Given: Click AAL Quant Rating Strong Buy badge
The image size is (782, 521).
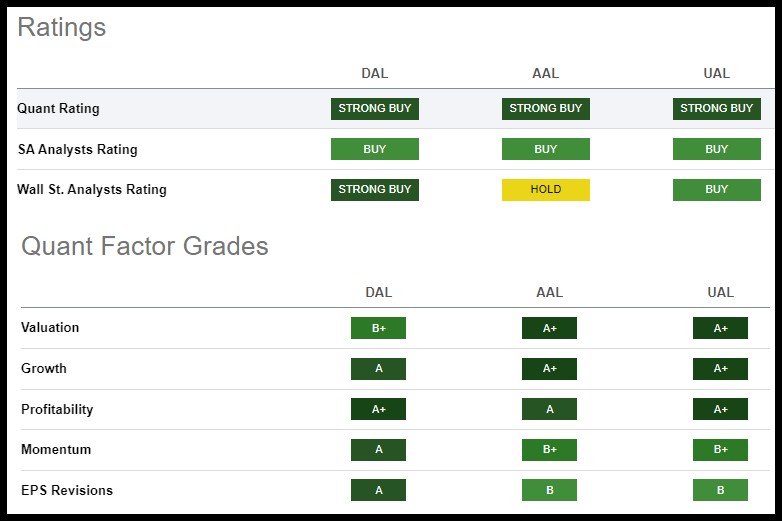Looking at the screenshot, I should click(x=545, y=108).
